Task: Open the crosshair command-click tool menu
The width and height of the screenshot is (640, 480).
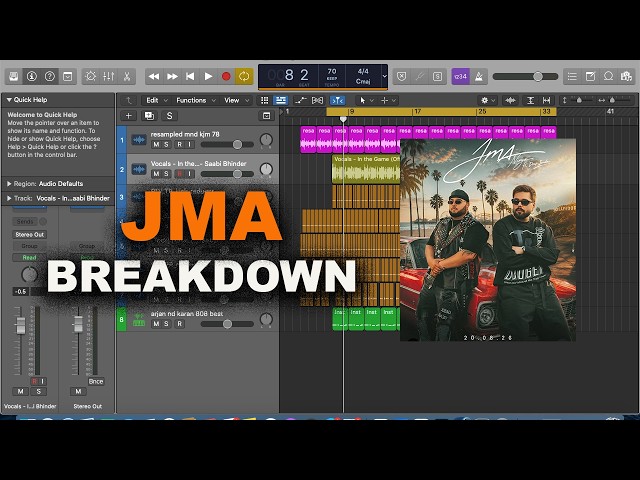Action: (x=388, y=100)
